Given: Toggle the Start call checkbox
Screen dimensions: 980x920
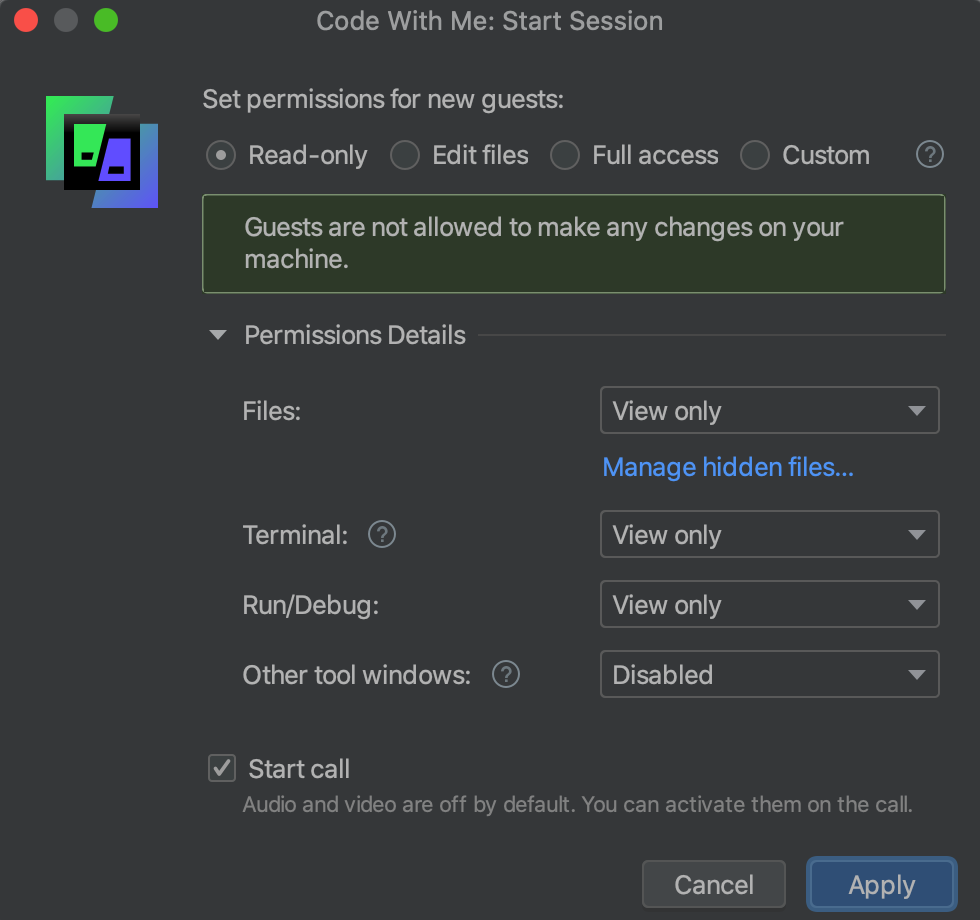Looking at the screenshot, I should tap(221, 768).
